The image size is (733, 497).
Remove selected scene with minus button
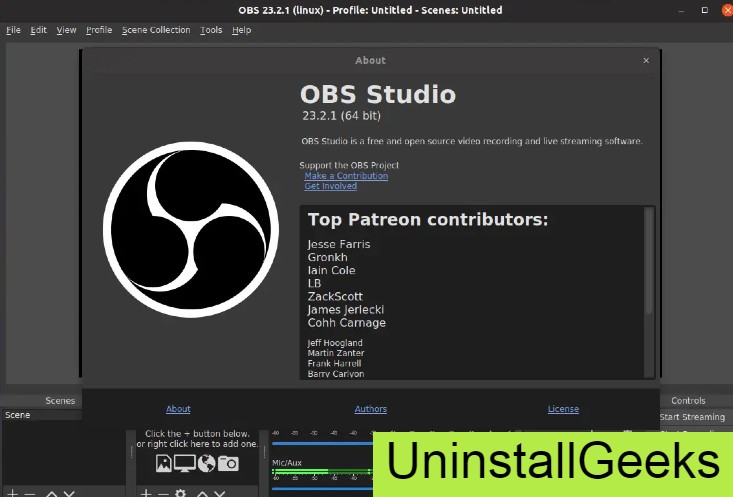(x=30, y=493)
